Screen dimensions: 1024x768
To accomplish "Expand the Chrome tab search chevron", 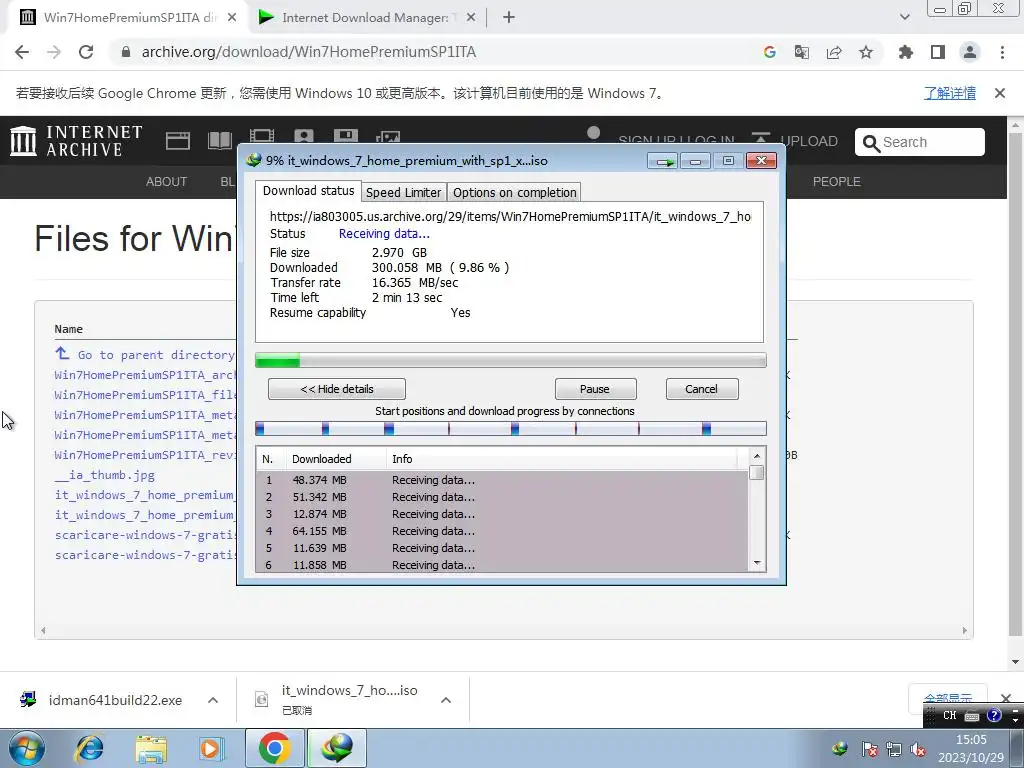I will (904, 17).
